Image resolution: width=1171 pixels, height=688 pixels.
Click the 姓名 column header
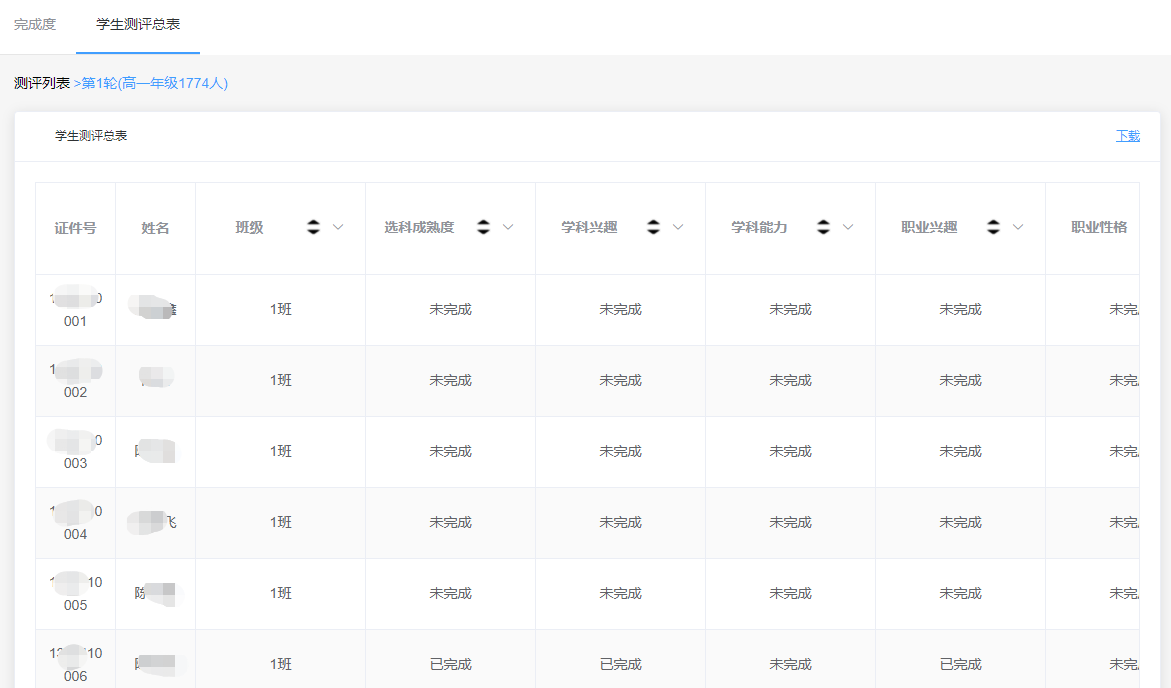pyautogui.click(x=155, y=228)
